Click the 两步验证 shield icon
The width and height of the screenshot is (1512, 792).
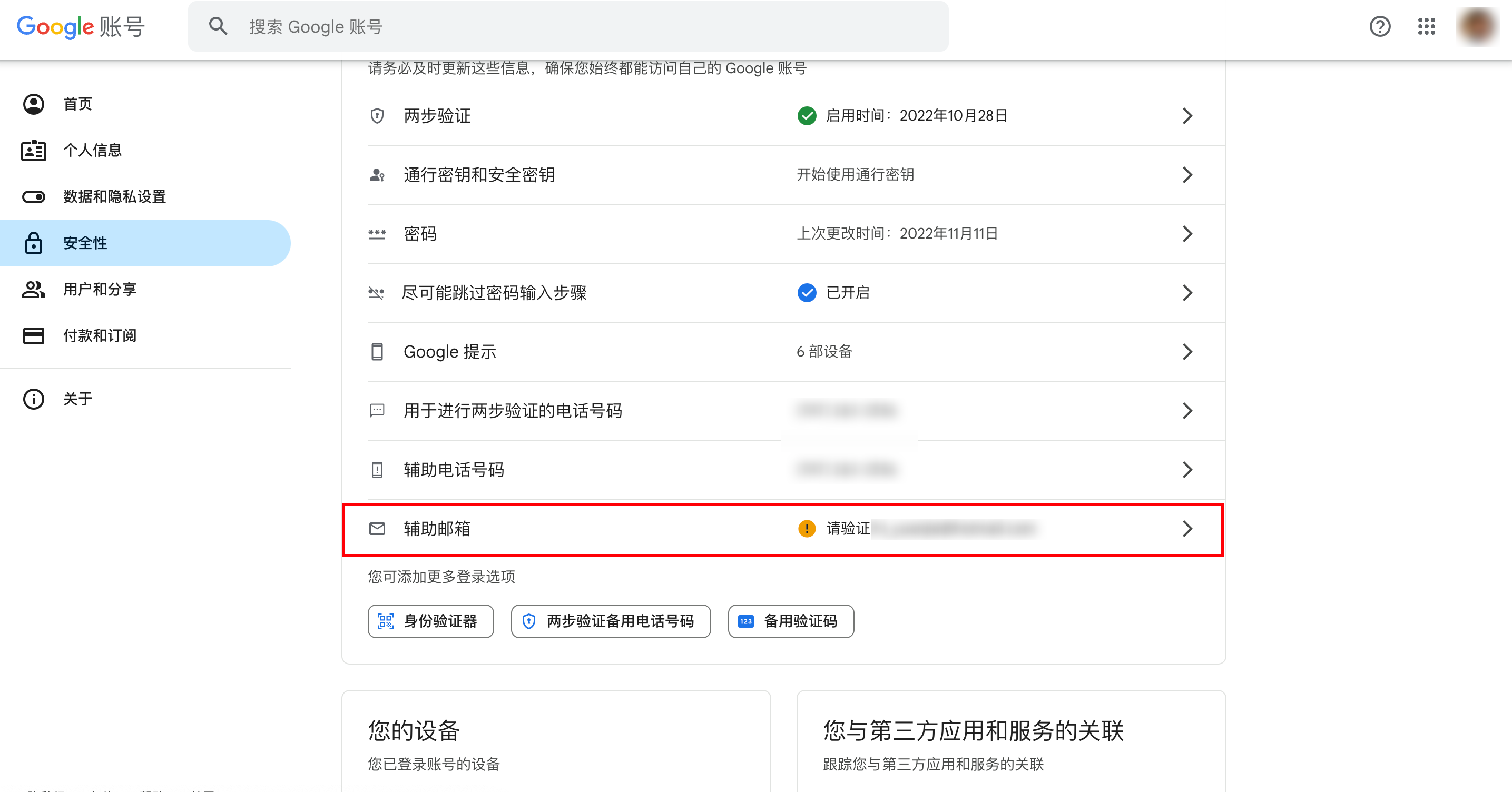377,115
